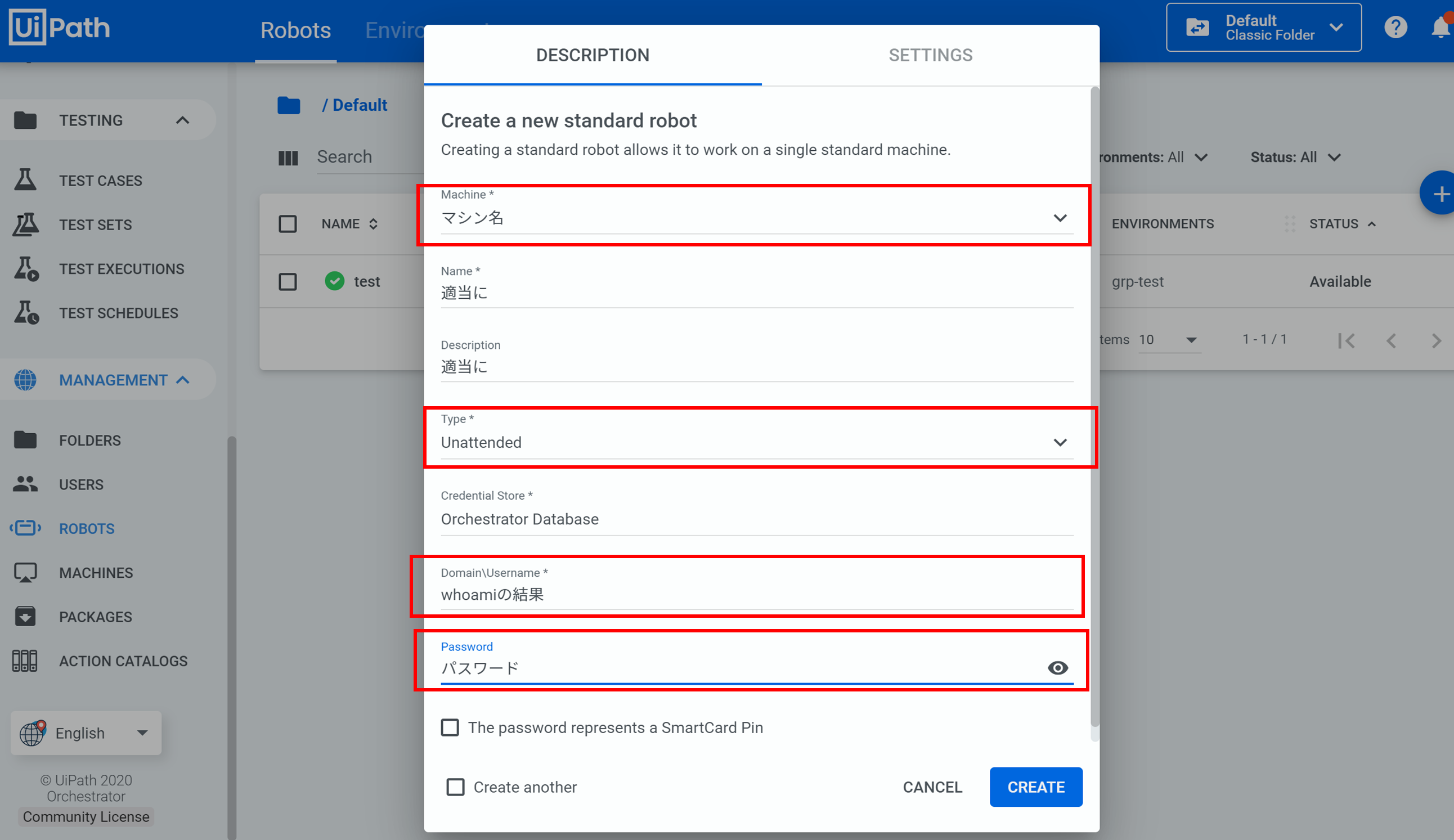The width and height of the screenshot is (1454, 840).
Task: Open the Action Catalogs sidebar icon
Action: [x=25, y=661]
